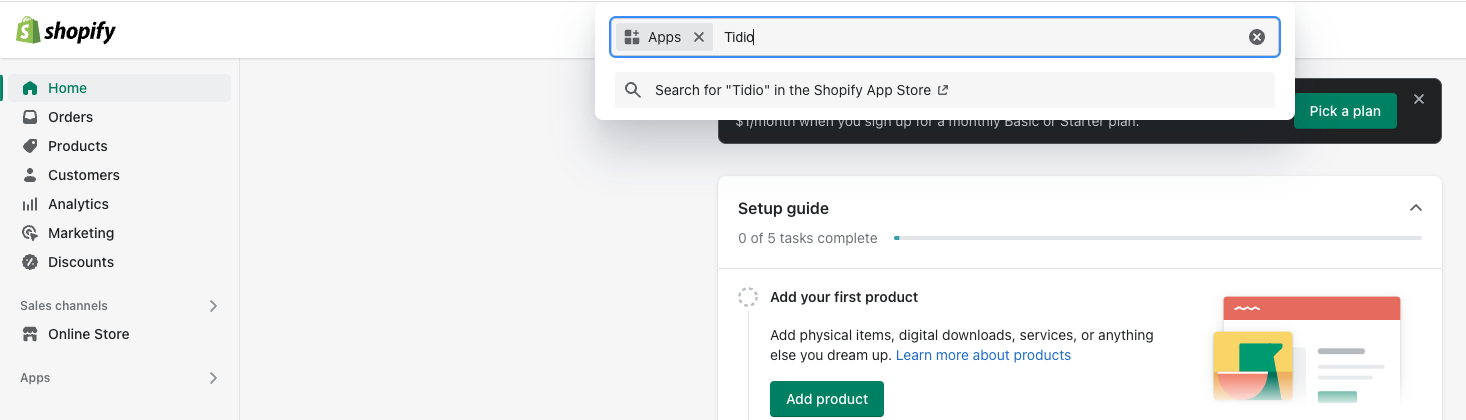Screen dimensions: 1466x420
Task: Click the Products tag icon
Action: click(x=30, y=146)
